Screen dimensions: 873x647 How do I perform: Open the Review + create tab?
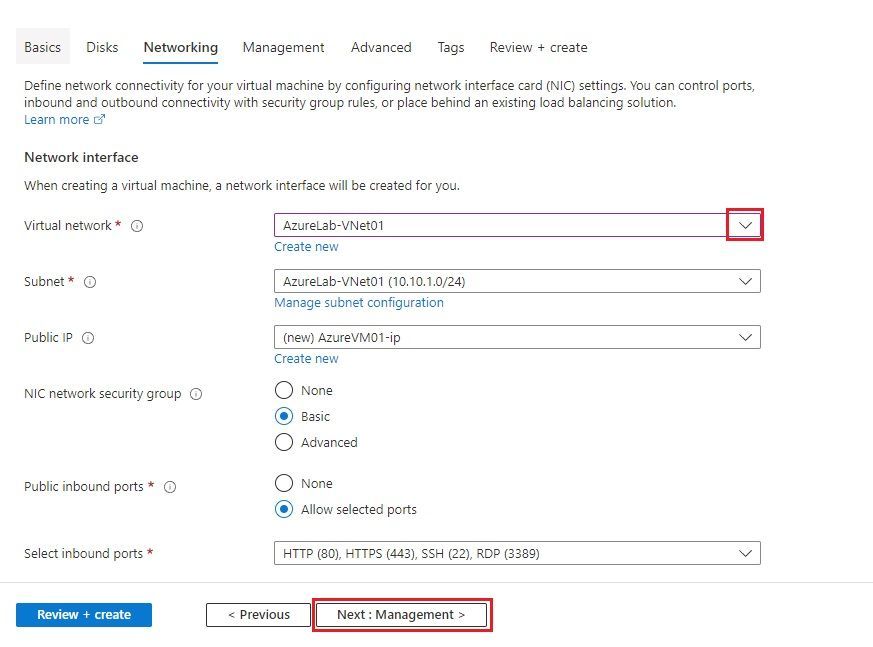[x=538, y=47]
